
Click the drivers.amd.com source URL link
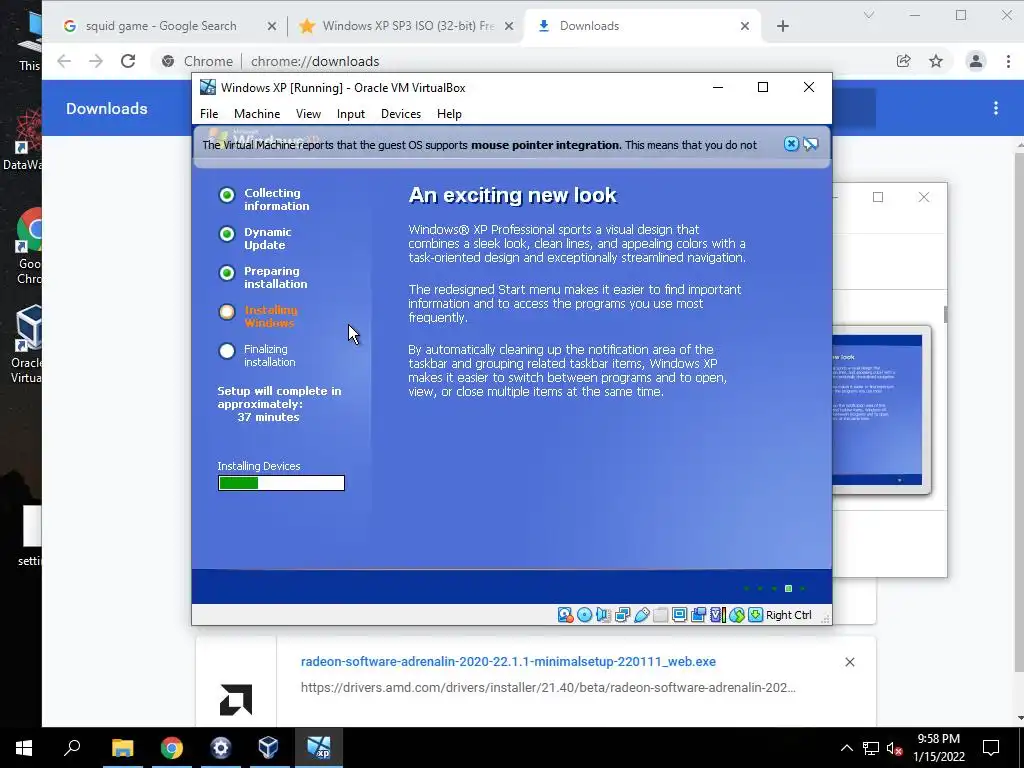pyautogui.click(x=548, y=687)
